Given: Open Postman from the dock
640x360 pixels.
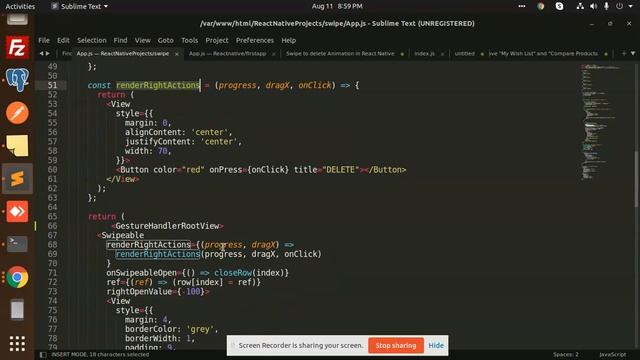Looking at the screenshot, I should click(x=17, y=113).
